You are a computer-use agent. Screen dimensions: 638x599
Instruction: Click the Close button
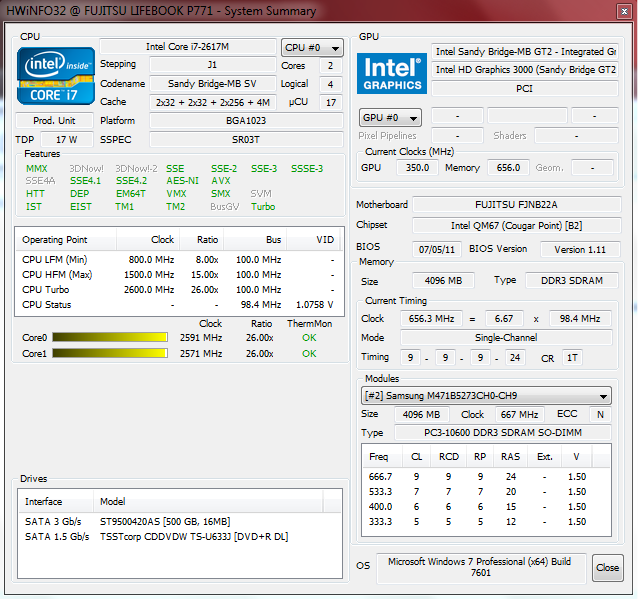click(x=607, y=568)
